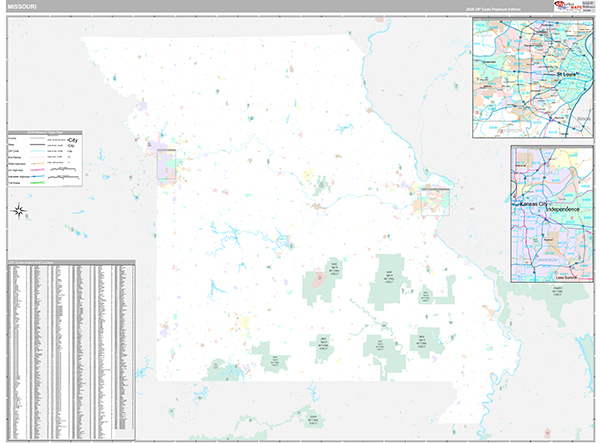Click the MISSOURI title in header
600x443 pixels.
click(x=22, y=6)
